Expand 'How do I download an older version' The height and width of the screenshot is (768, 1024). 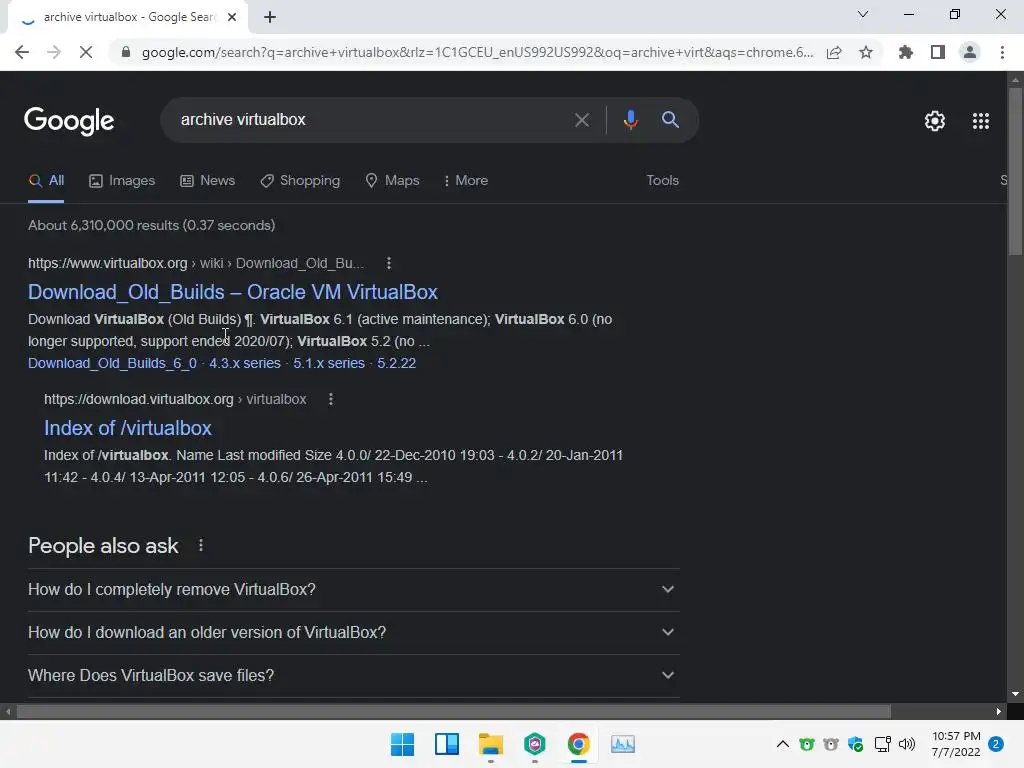click(353, 633)
